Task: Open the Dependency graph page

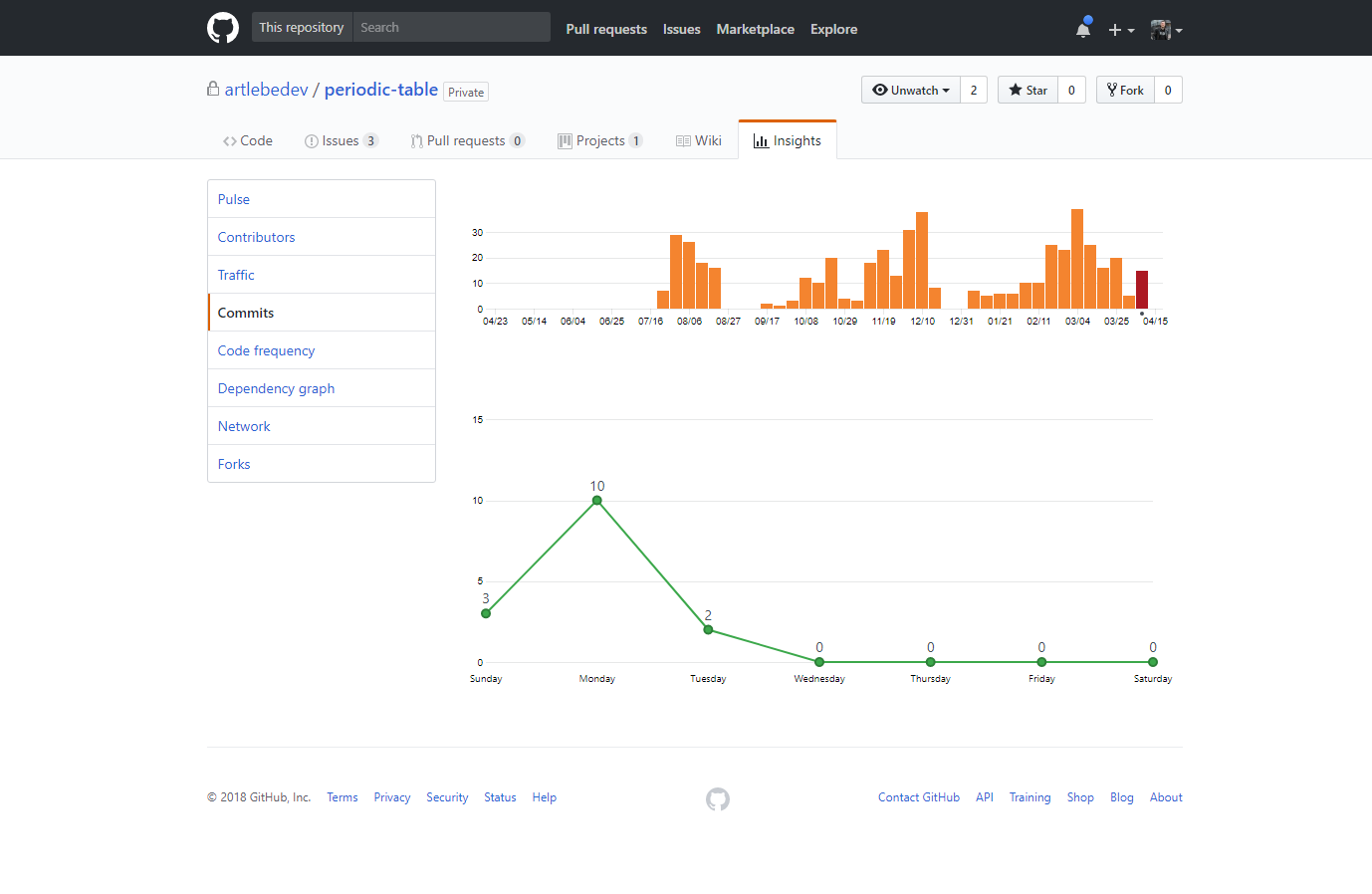Action: tap(276, 388)
